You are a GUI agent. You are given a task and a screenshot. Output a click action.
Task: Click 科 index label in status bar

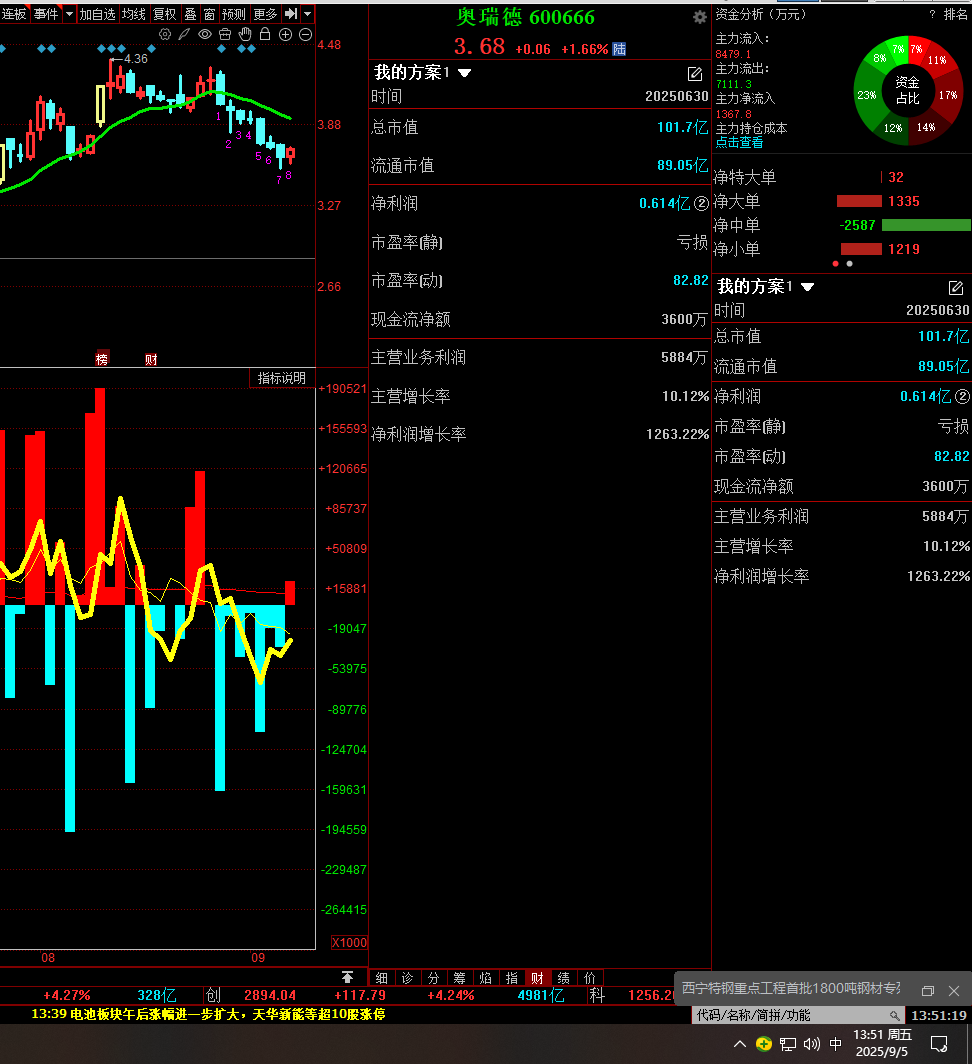click(597, 995)
